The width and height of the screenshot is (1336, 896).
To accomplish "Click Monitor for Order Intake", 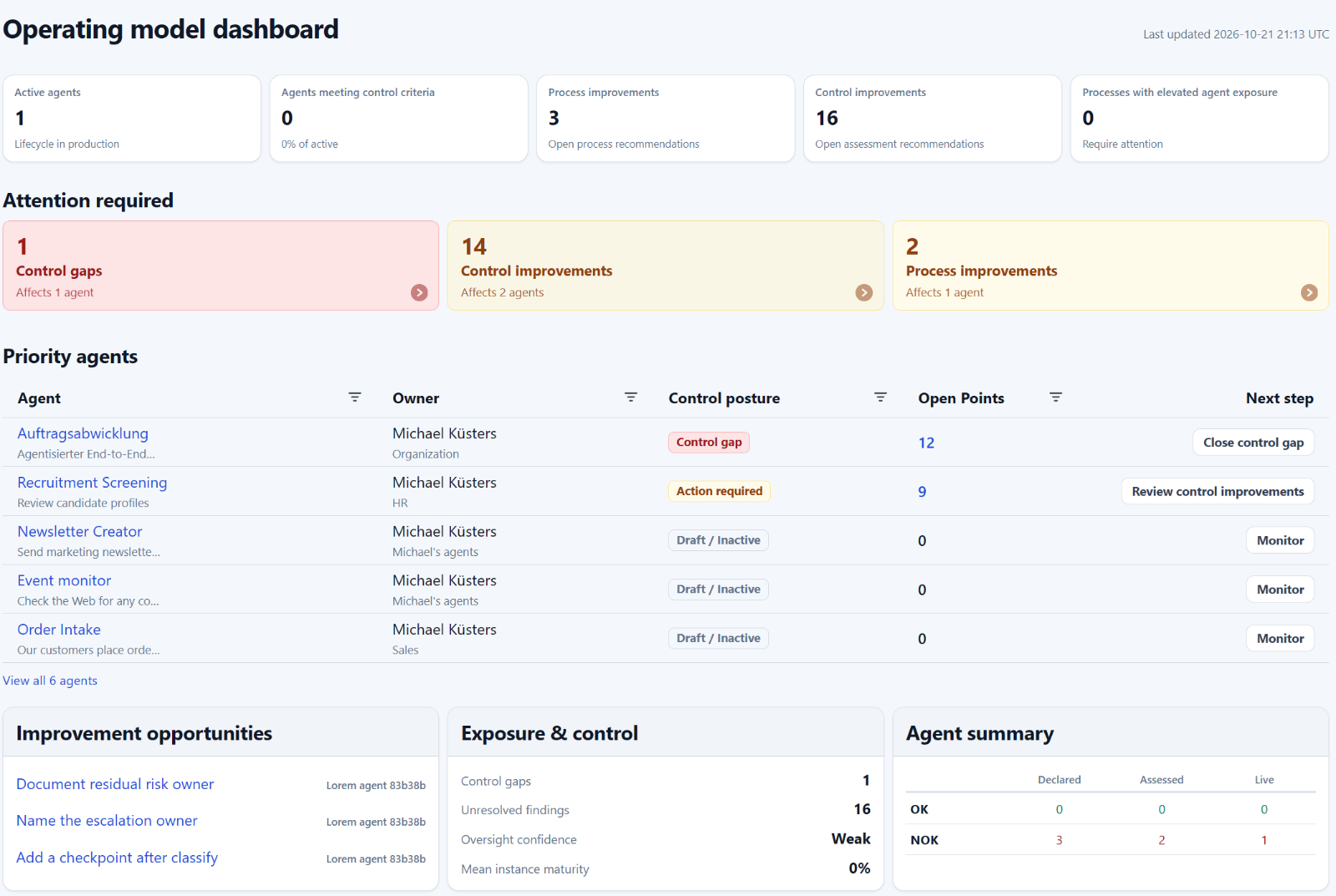I will click(1280, 638).
